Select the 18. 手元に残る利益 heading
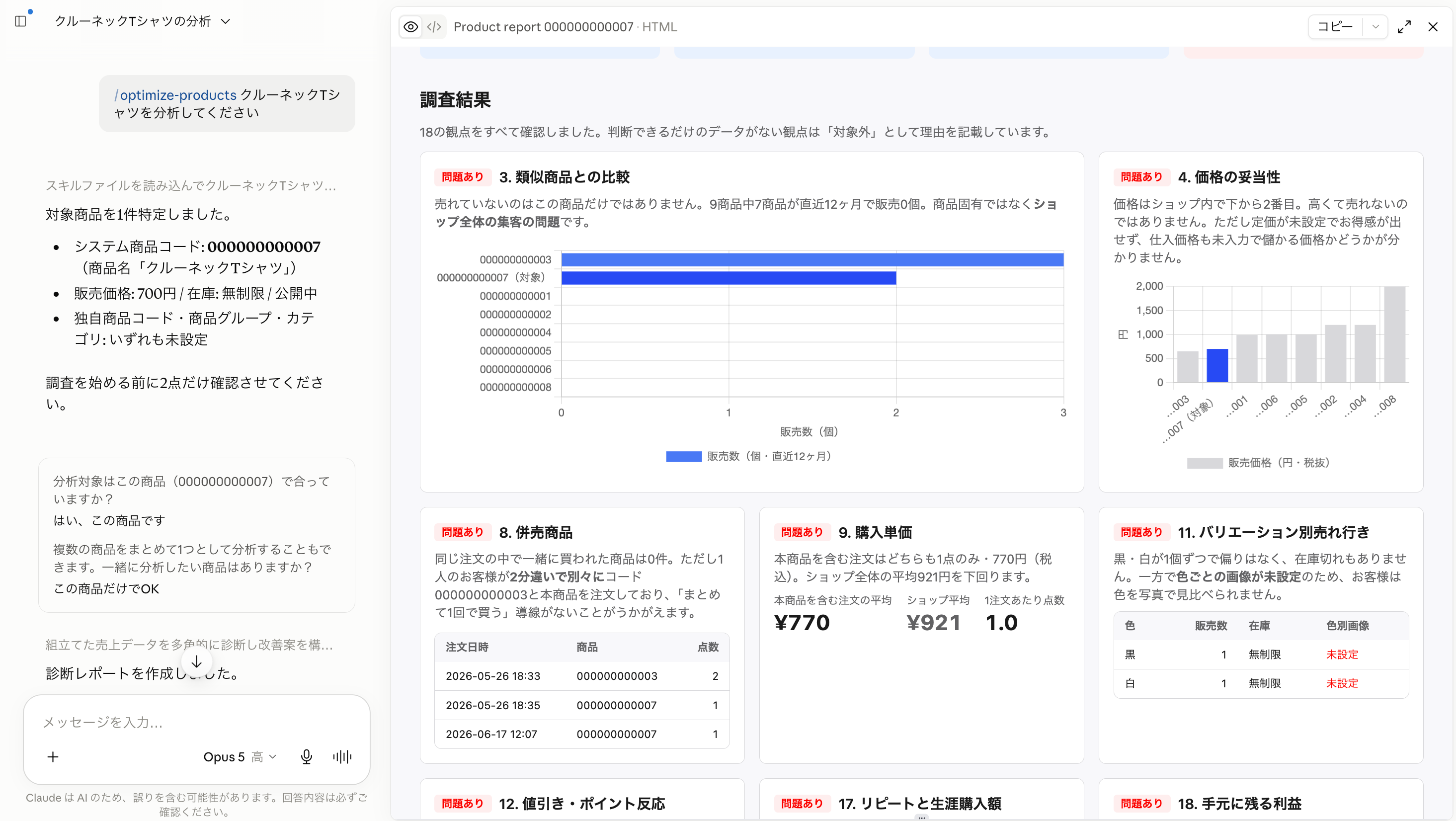 click(x=1240, y=804)
